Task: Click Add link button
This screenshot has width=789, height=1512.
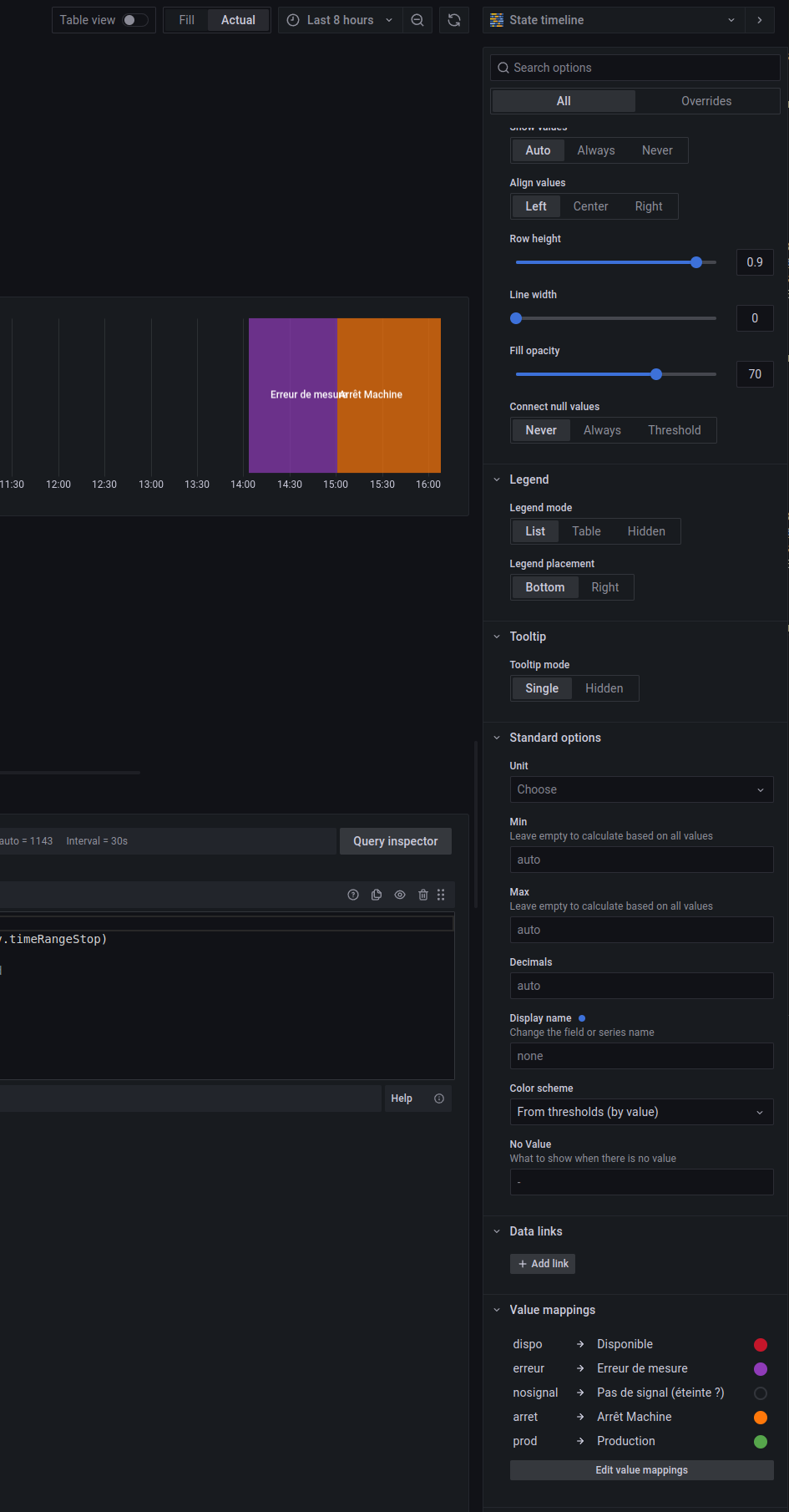Action: pos(543,1264)
